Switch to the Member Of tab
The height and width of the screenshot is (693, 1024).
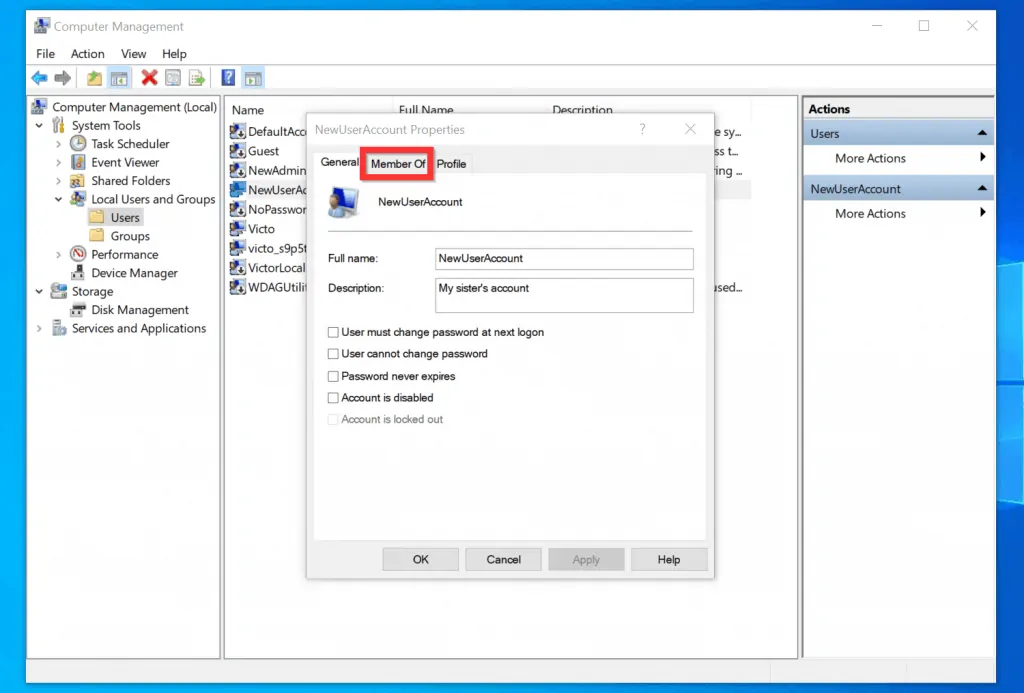pyautogui.click(x=396, y=163)
